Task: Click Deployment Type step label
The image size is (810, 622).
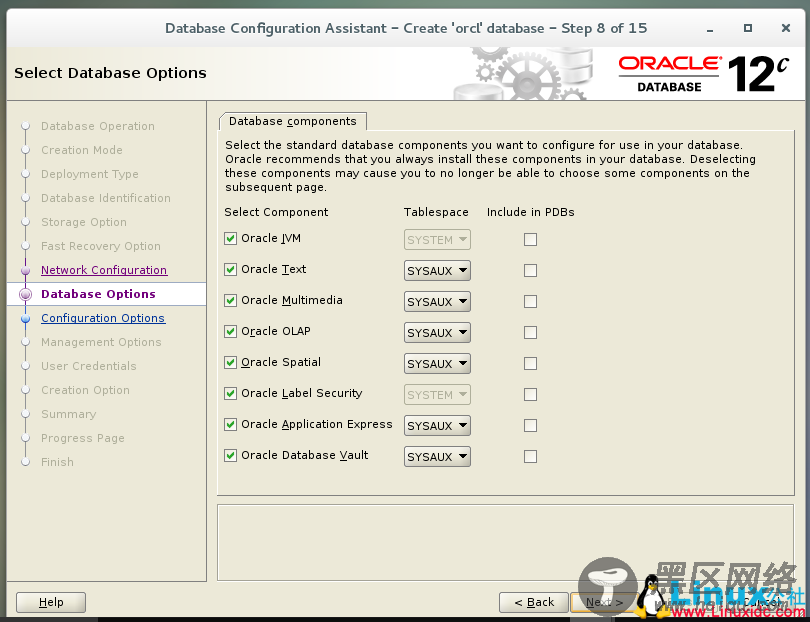Action: (89, 174)
